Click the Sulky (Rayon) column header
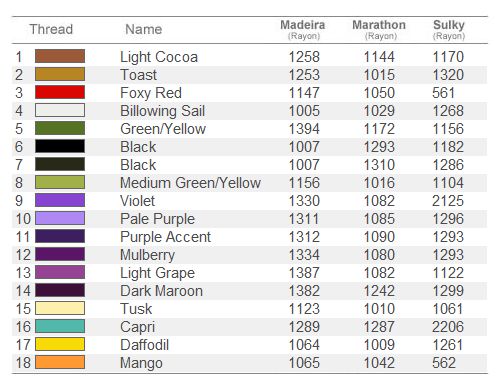500x384 pixels. 449,29
